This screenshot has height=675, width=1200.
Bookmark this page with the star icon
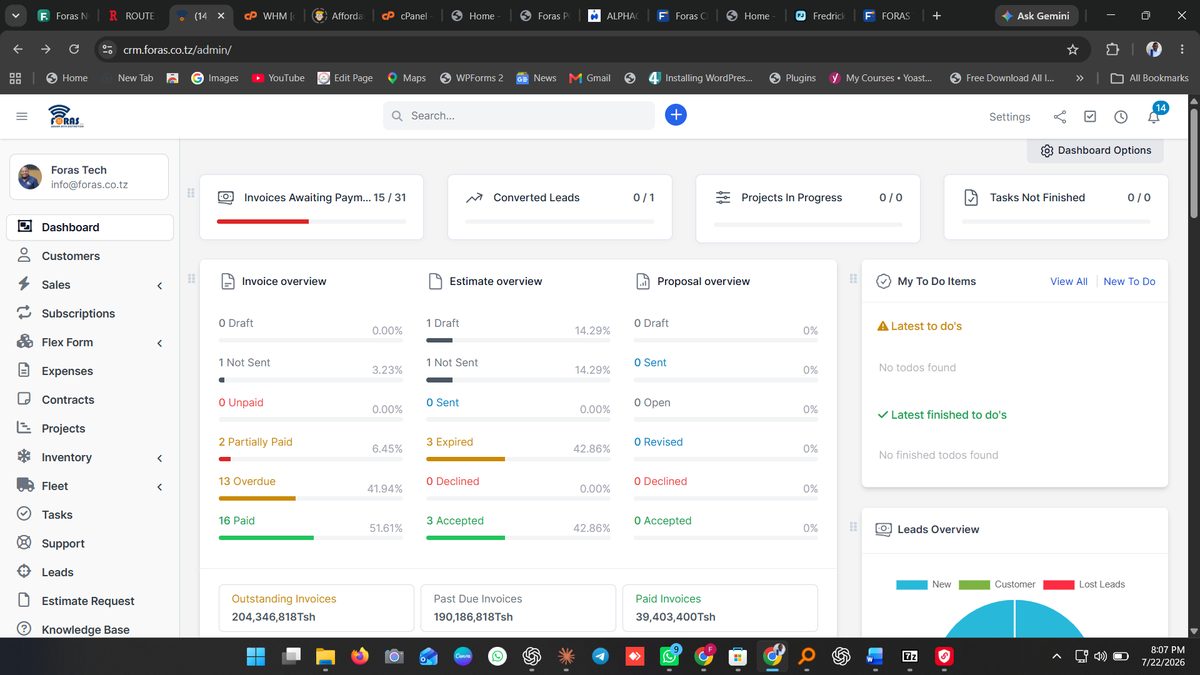pyautogui.click(x=1073, y=49)
